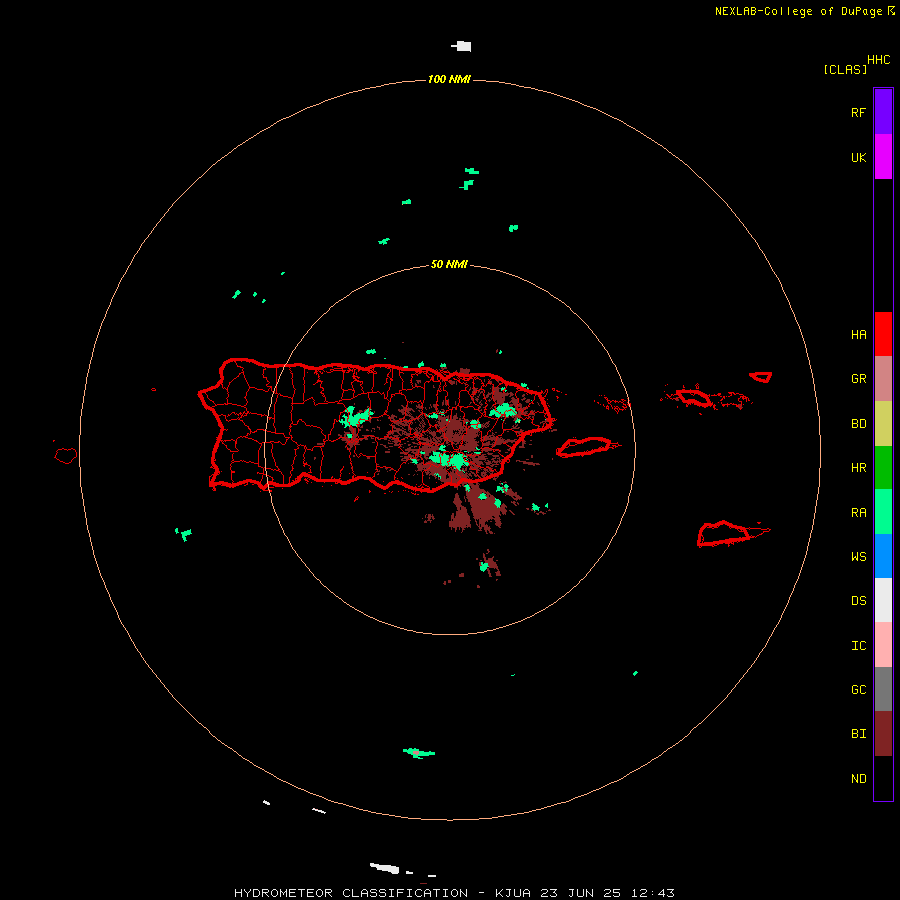Click the GC gray legend color swatch
This screenshot has width=900, height=900.
pyautogui.click(x=883, y=689)
